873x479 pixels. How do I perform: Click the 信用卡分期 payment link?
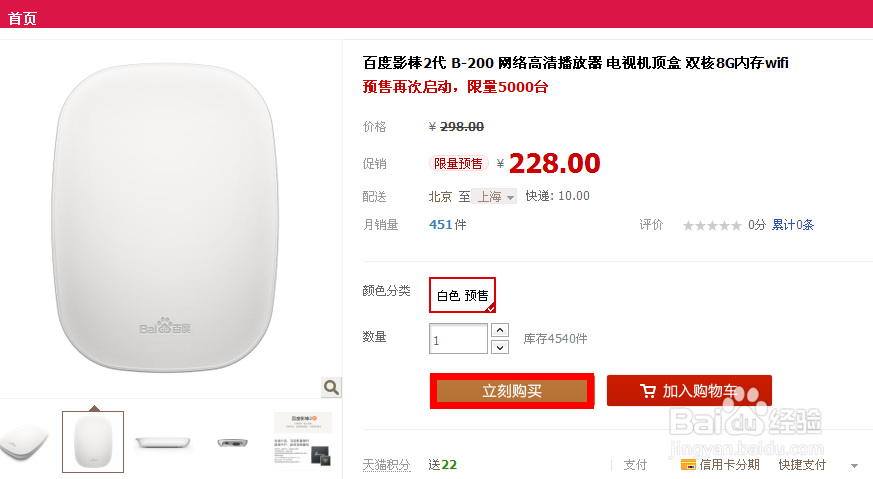(729, 464)
